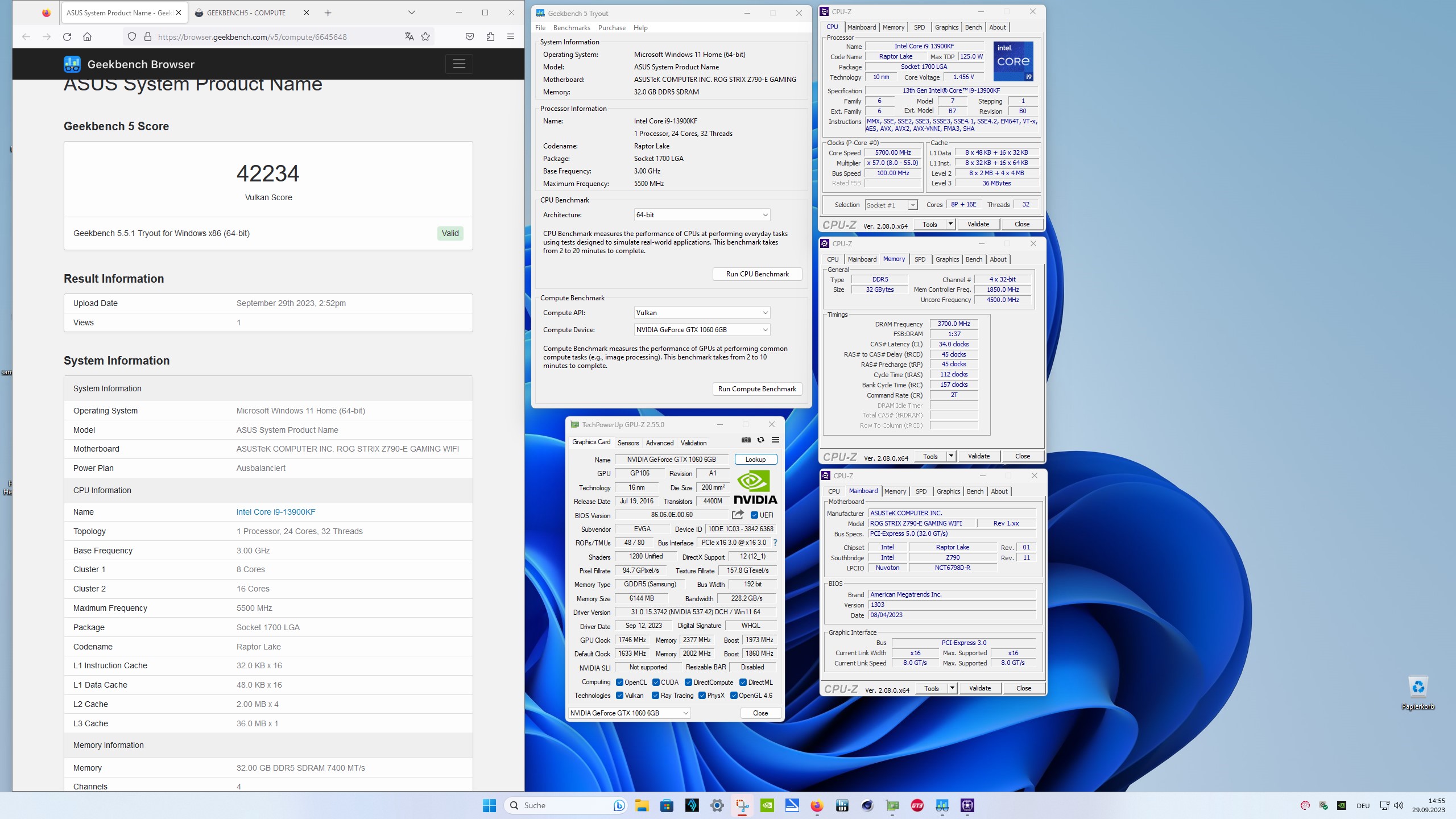Toggle the DirectCompute checkbox
Screen dimensions: 1456x819
click(688, 682)
